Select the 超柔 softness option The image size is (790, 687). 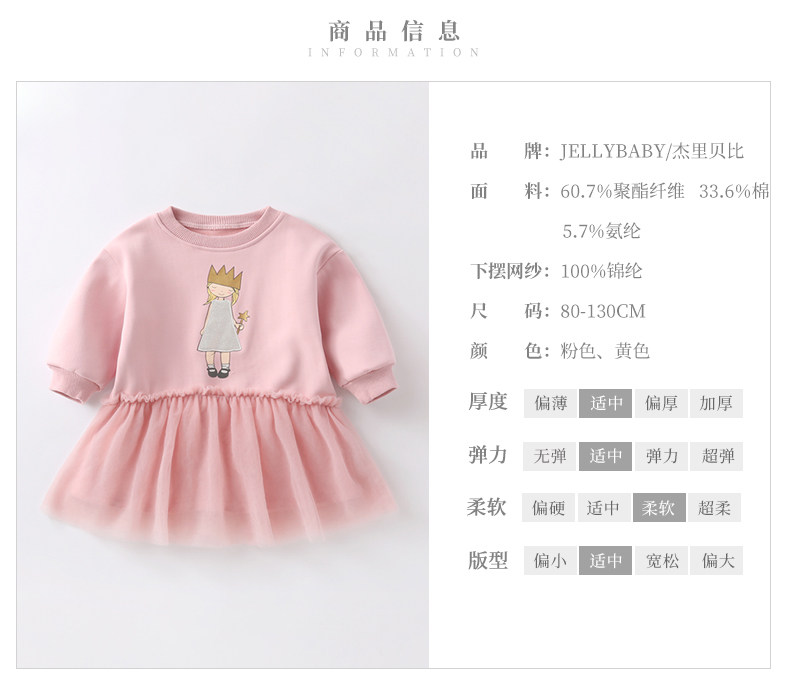[714, 508]
